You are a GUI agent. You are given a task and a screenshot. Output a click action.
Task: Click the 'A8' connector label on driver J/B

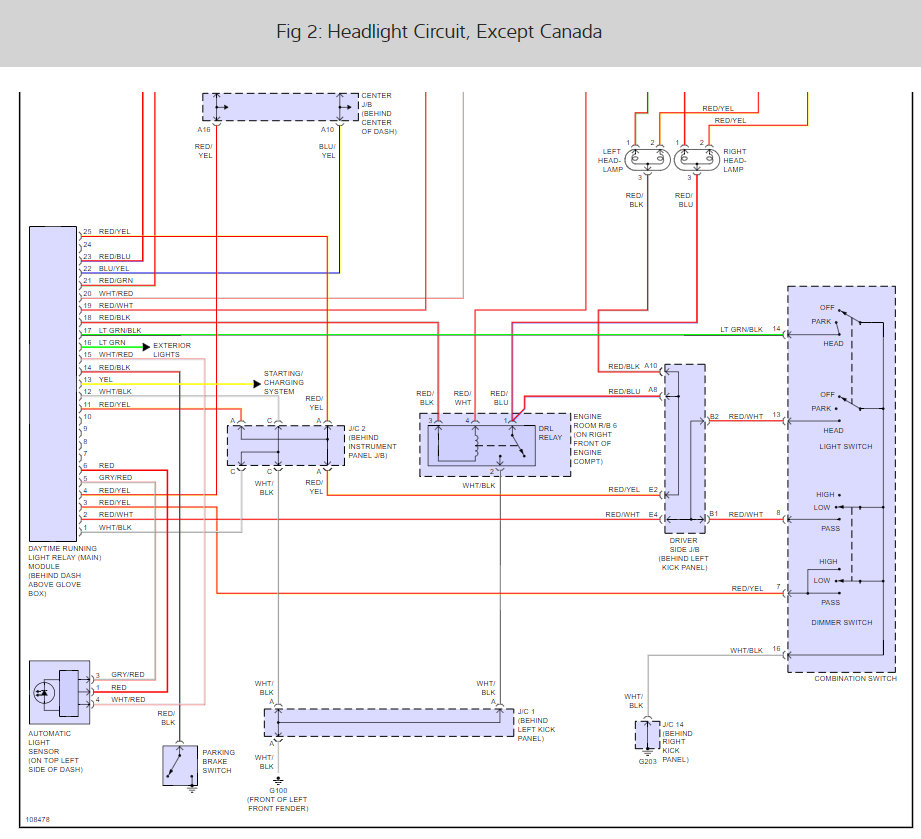click(x=653, y=390)
